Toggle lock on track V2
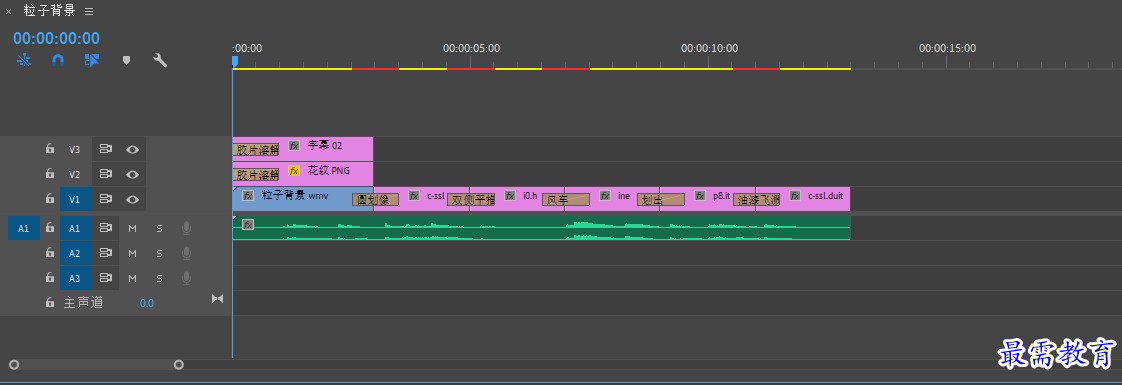 tap(49, 174)
